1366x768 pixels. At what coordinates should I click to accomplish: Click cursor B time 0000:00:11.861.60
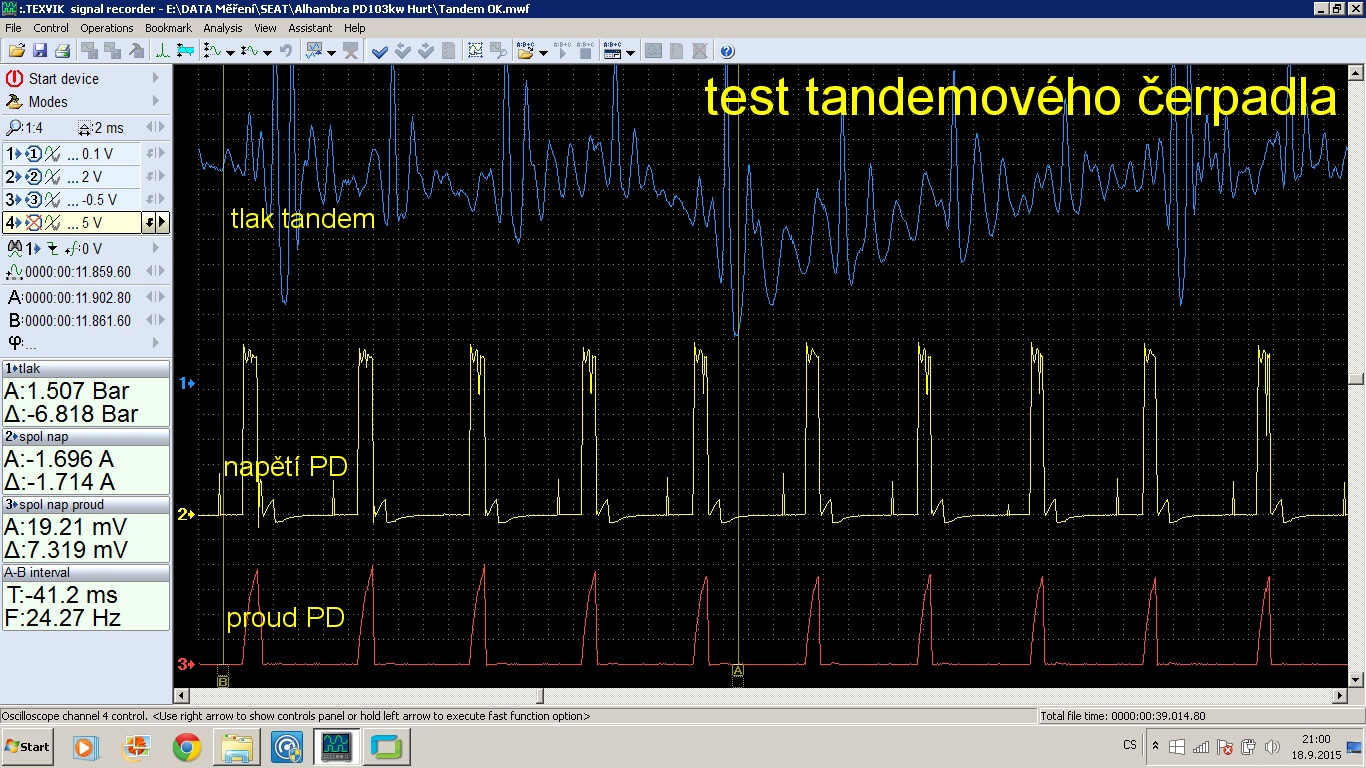78,321
